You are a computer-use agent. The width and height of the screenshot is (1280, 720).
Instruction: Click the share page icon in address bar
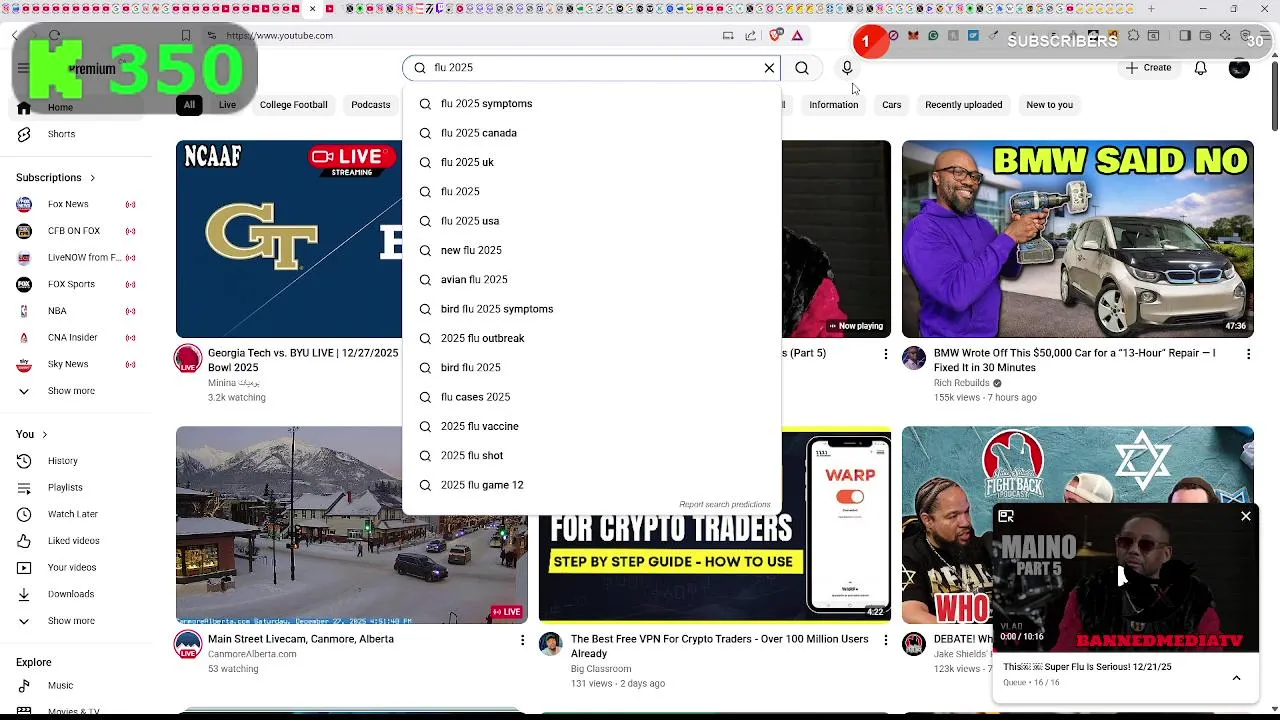click(751, 35)
